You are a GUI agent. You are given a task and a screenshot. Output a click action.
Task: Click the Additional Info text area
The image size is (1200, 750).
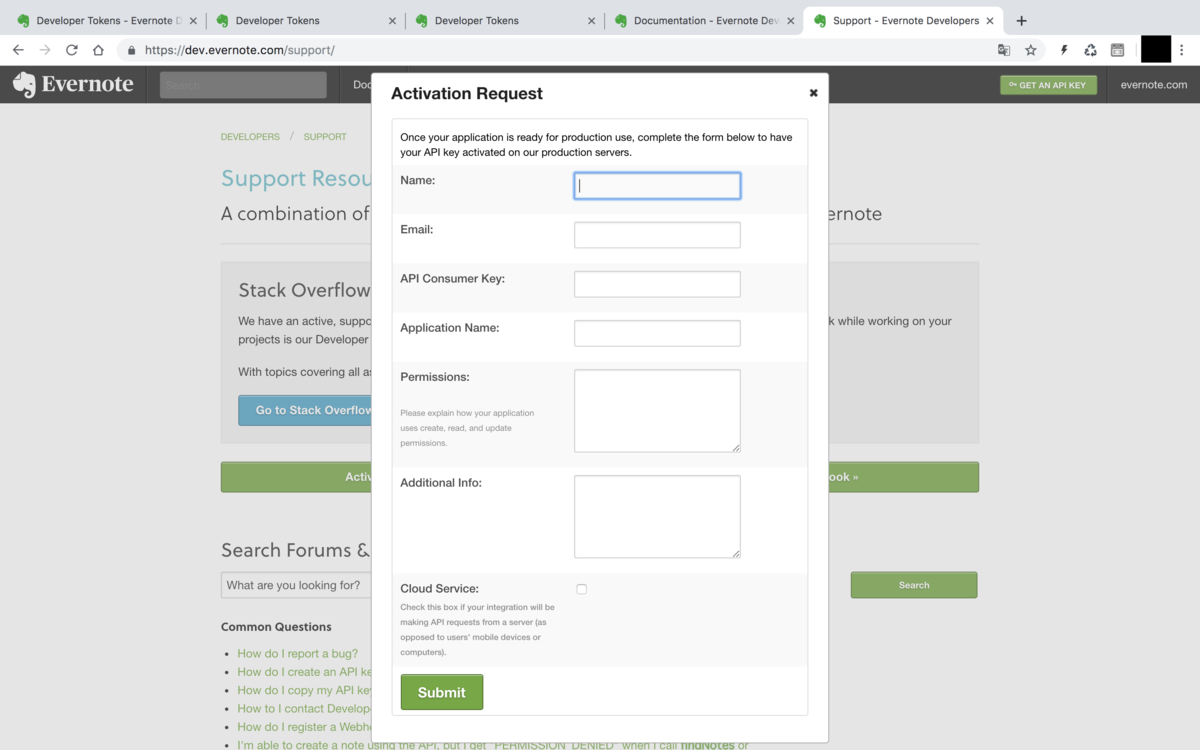(x=657, y=516)
